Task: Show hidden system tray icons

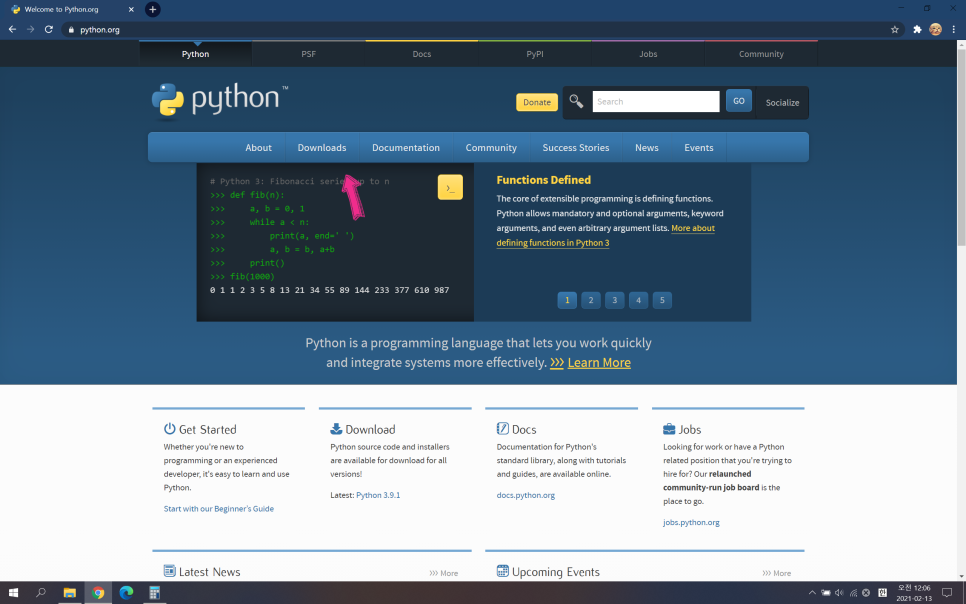Action: (812, 593)
